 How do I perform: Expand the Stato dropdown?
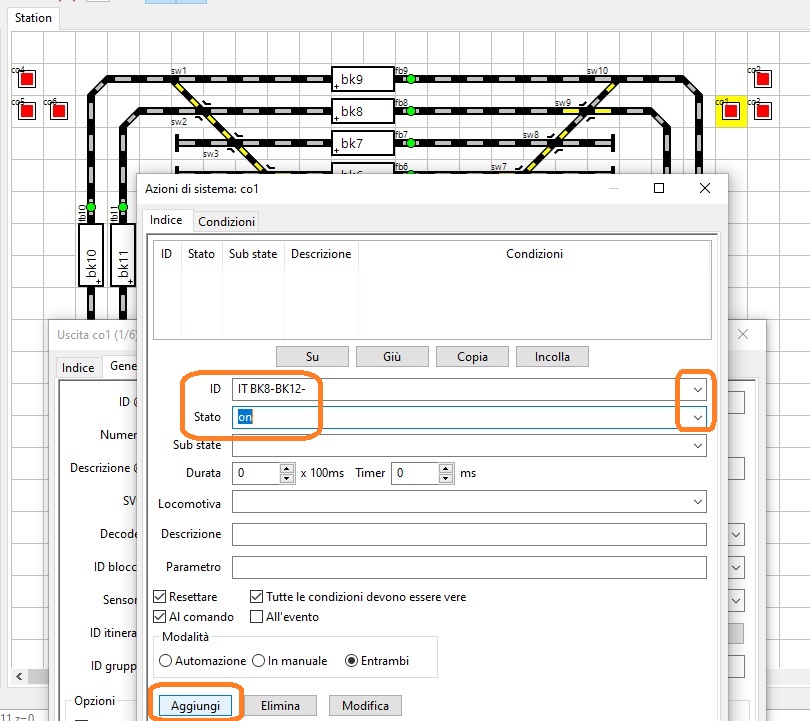coord(698,417)
